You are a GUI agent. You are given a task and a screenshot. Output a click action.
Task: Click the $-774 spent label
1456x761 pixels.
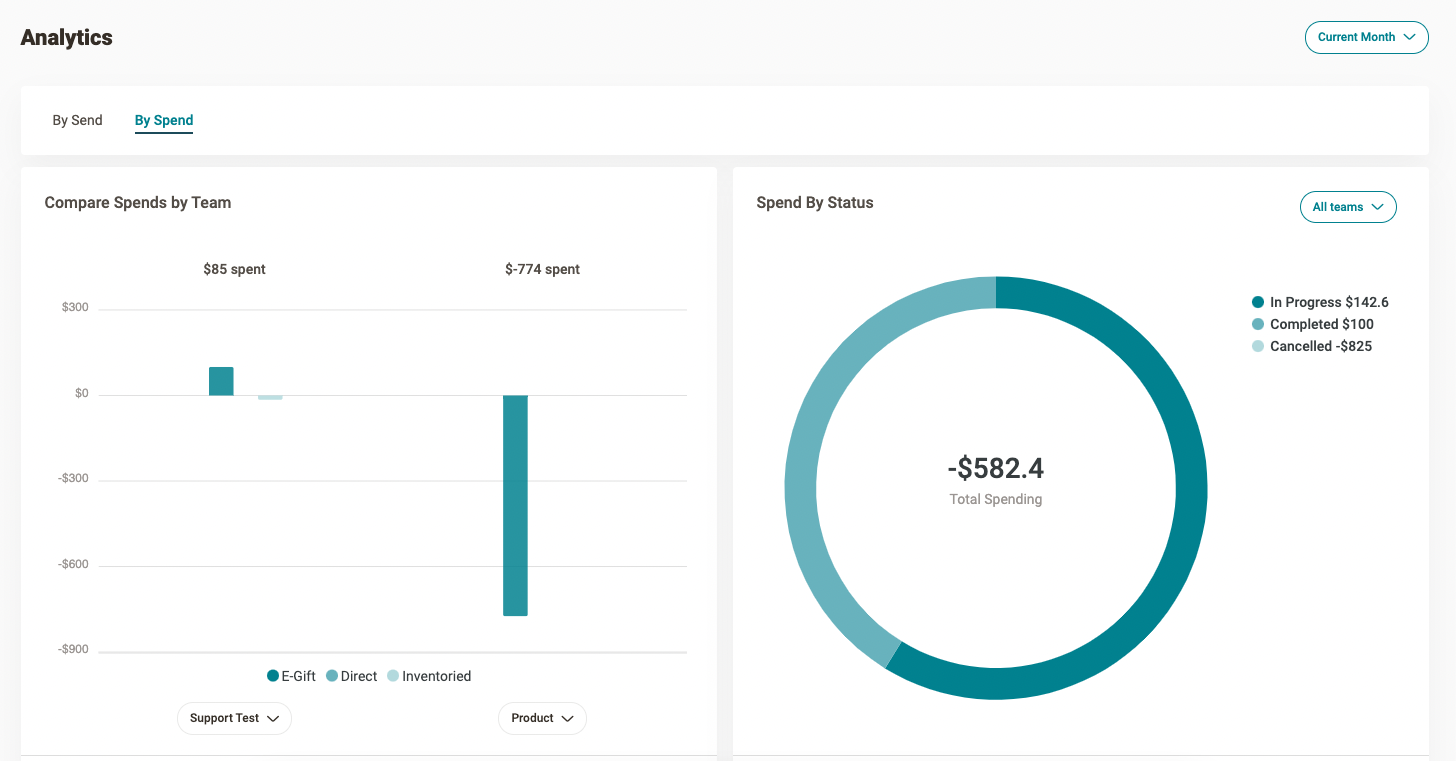point(542,269)
